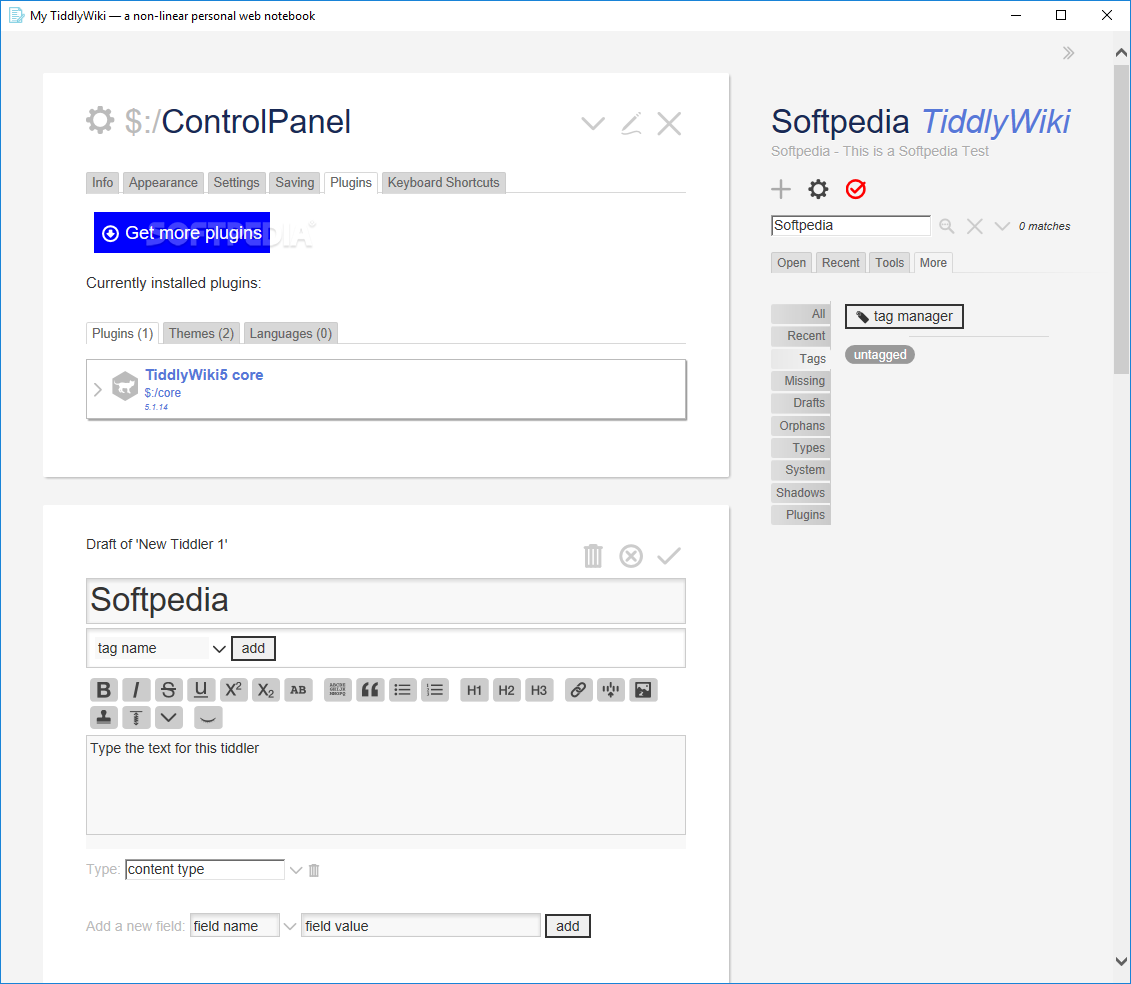The width and height of the screenshot is (1131, 984).
Task: Open content type dropdown arrow
Action: coord(296,870)
